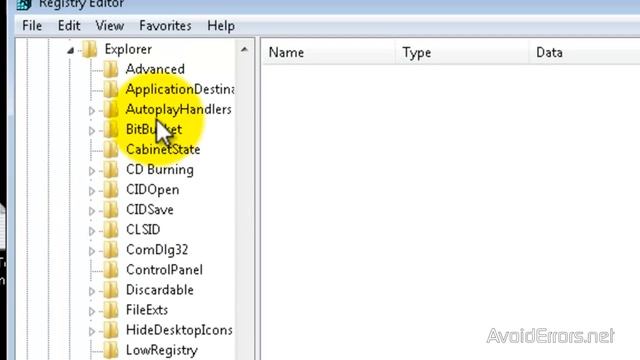This screenshot has width=640, height=360.
Task: Select the Explorer key label
Action: coord(128,49)
